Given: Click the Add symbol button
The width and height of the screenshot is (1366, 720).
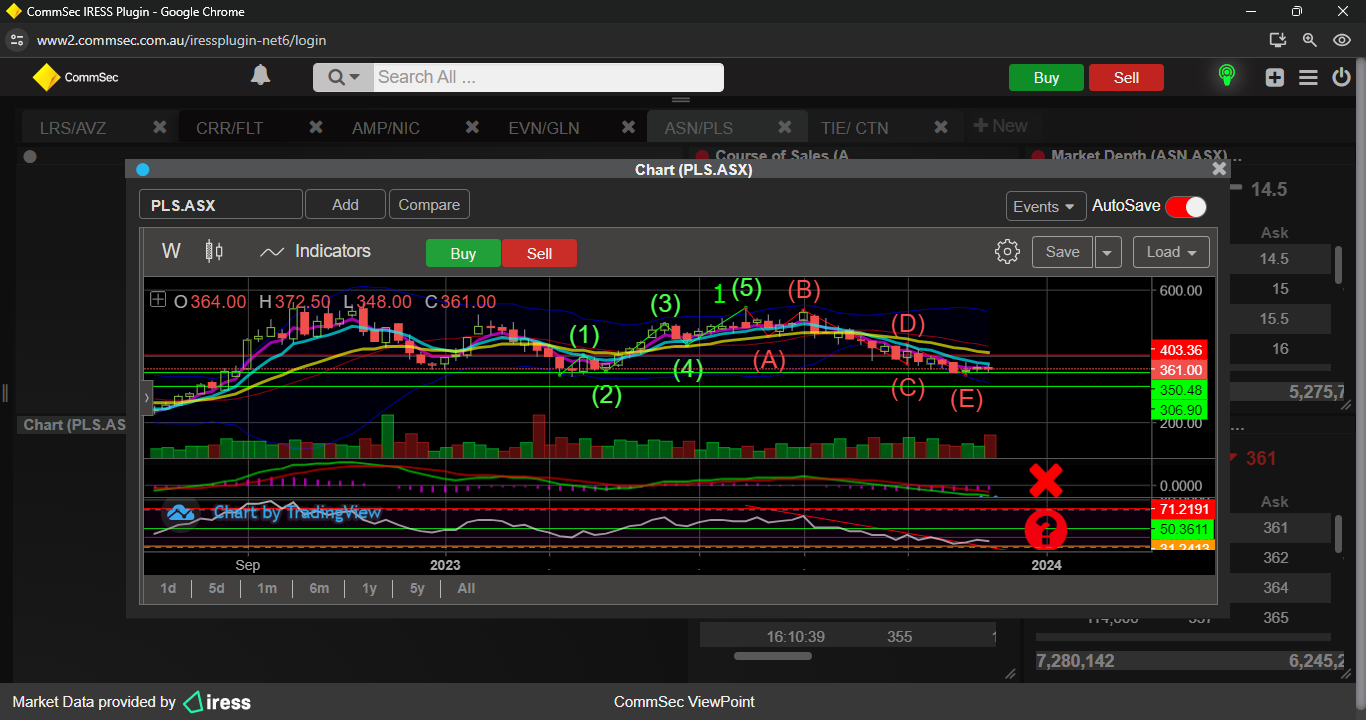Looking at the screenshot, I should [345, 204].
